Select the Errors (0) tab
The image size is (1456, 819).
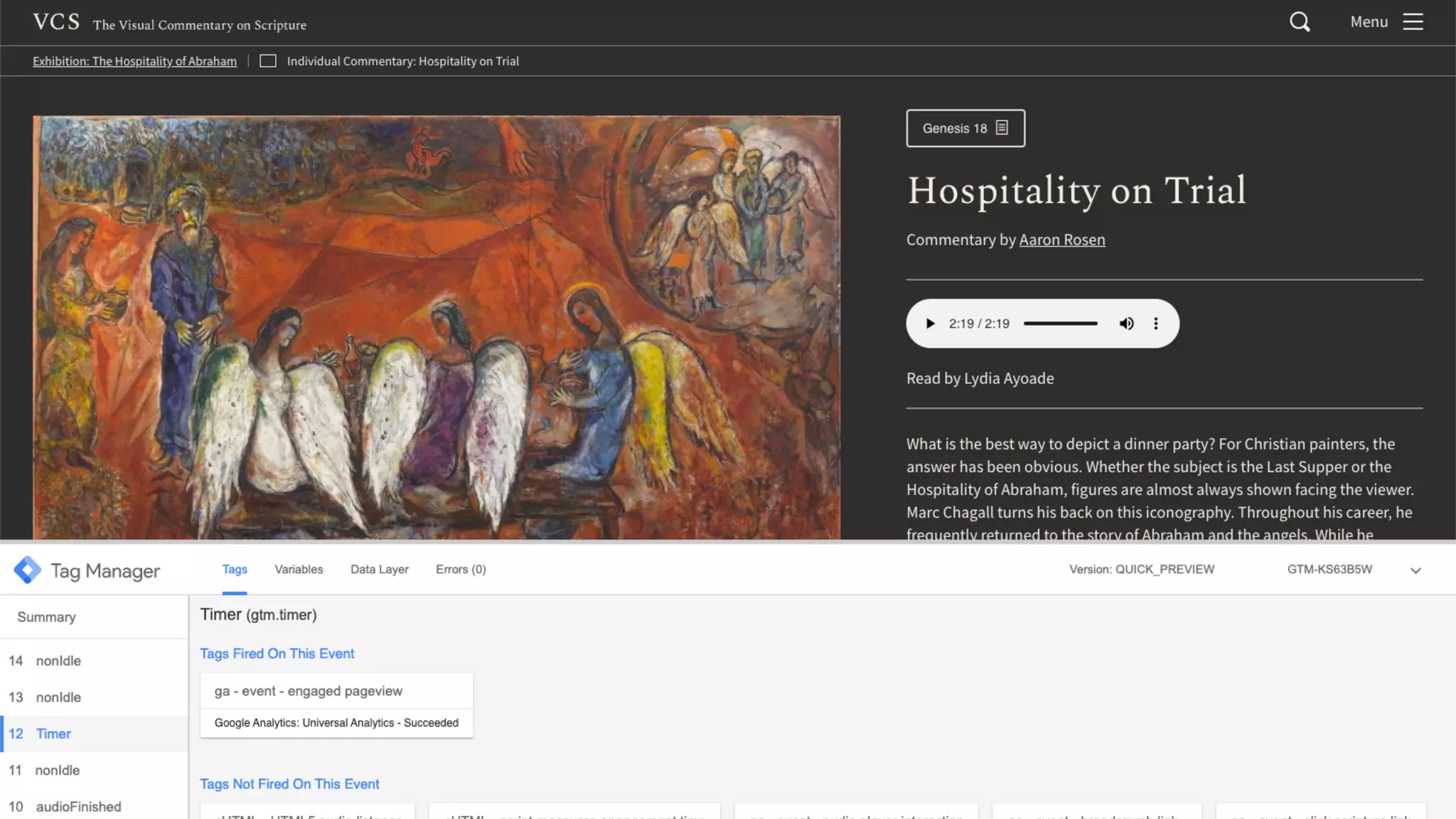point(461,569)
